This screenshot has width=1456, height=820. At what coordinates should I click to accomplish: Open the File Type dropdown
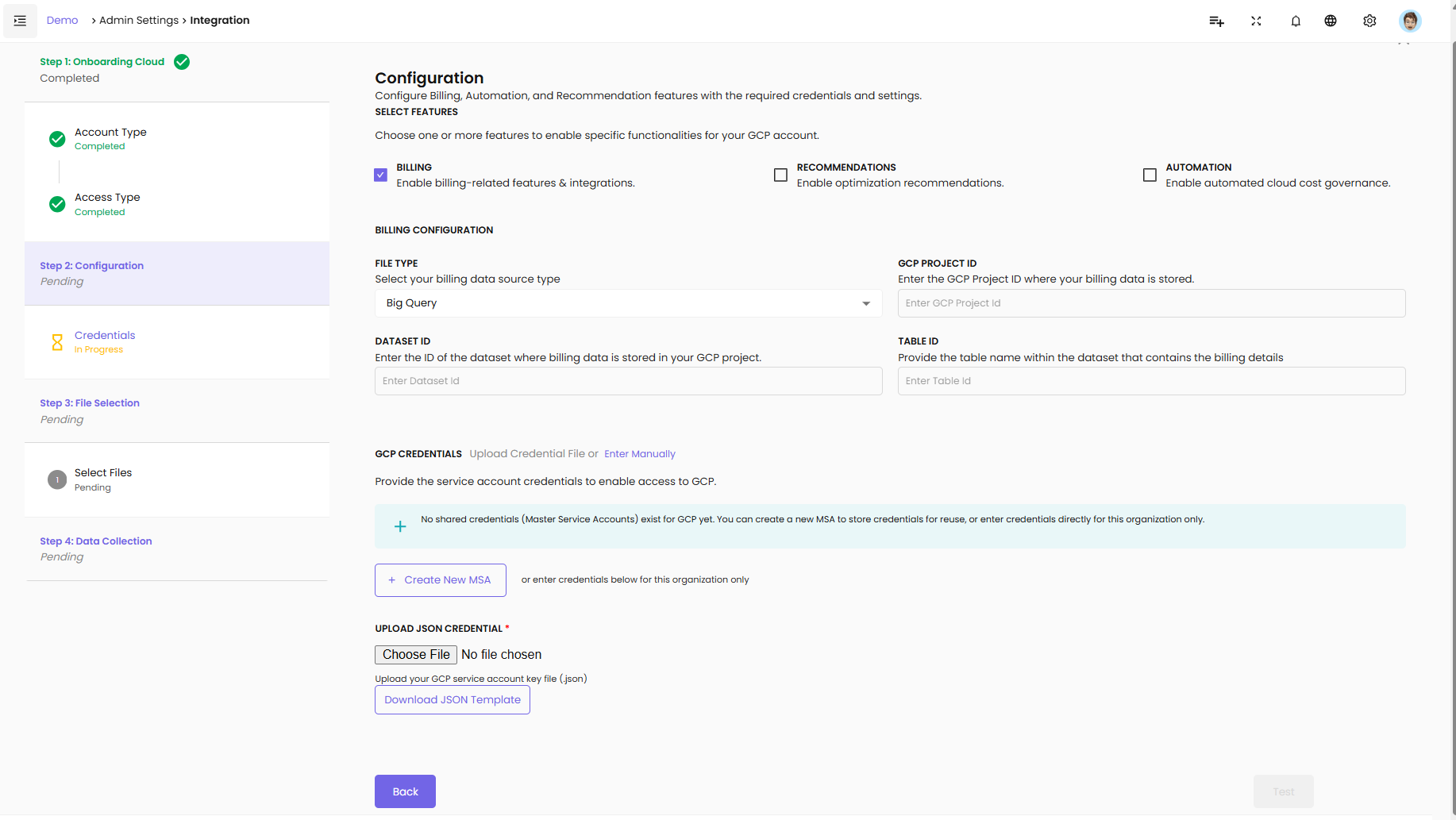click(x=628, y=303)
